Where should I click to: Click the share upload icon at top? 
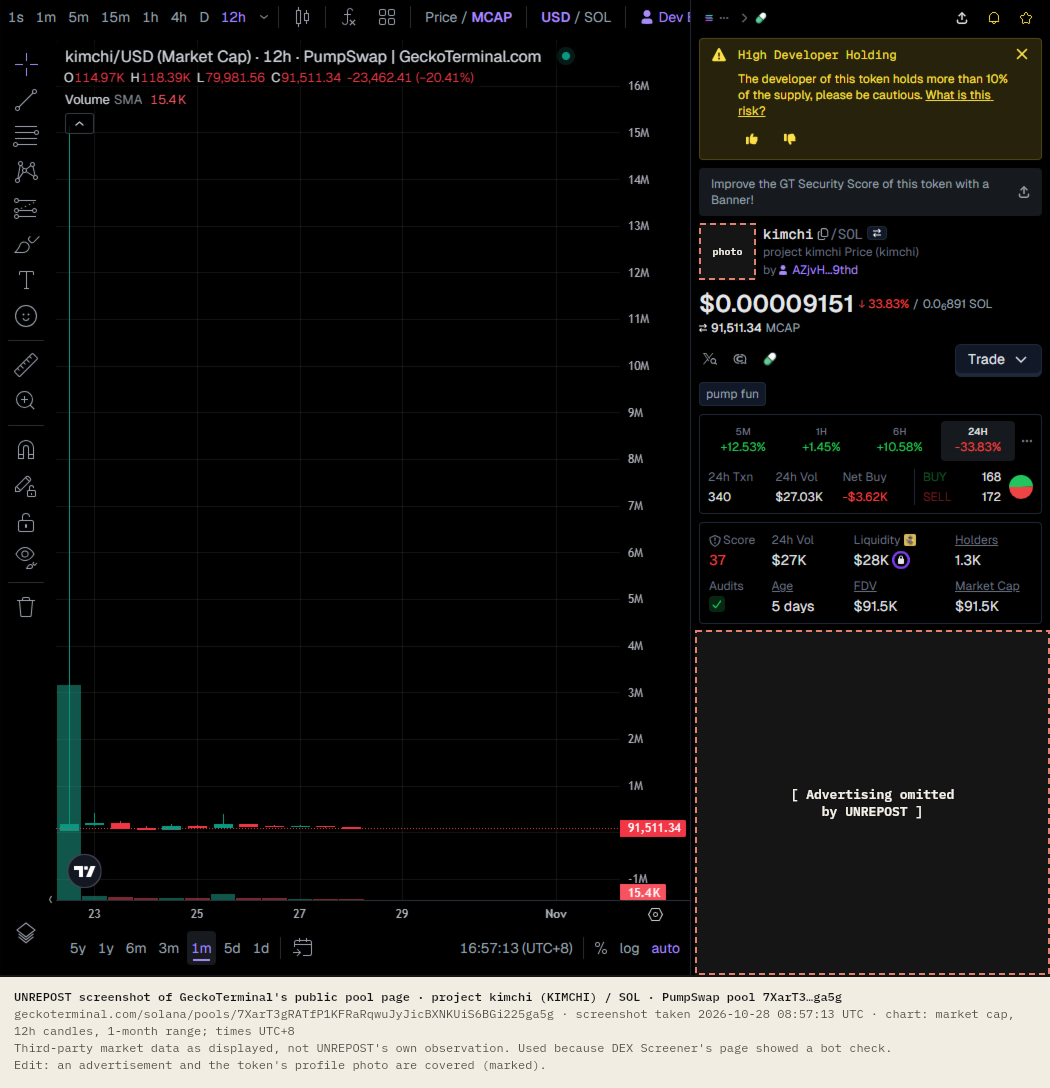(962, 18)
